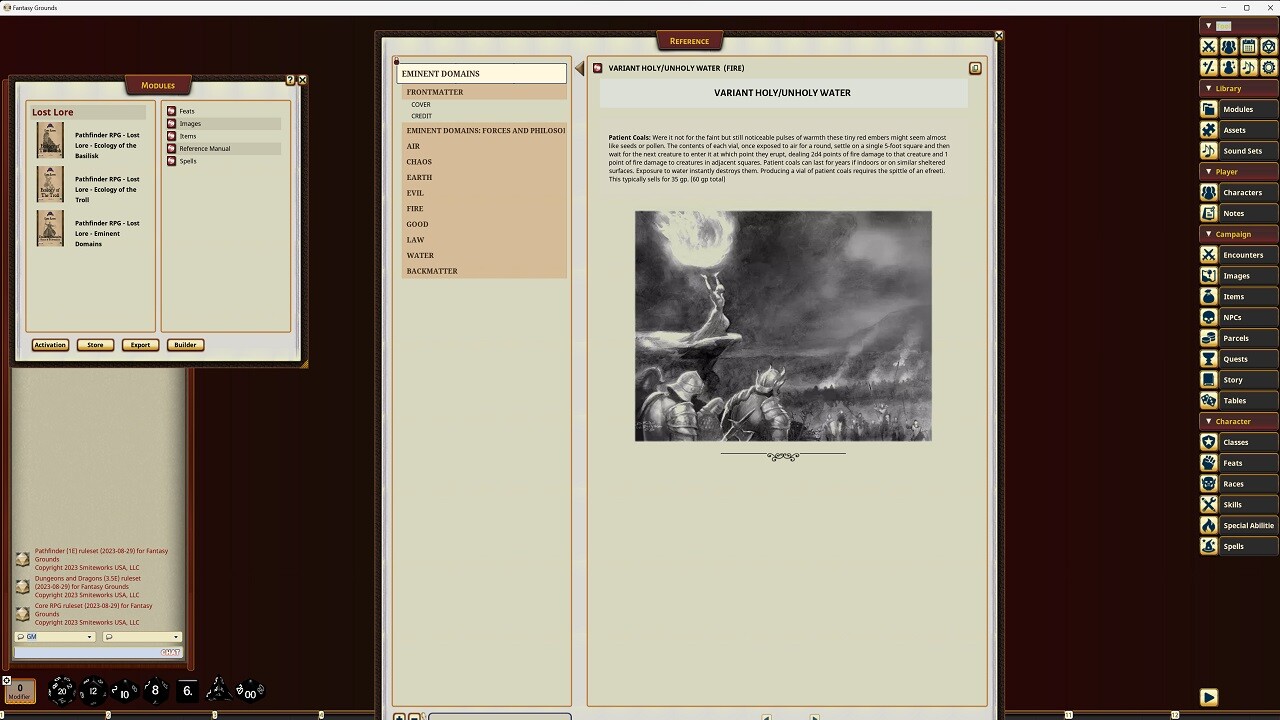Toggle the Reference Manual module content
The height and width of the screenshot is (720, 1280).
174,148
